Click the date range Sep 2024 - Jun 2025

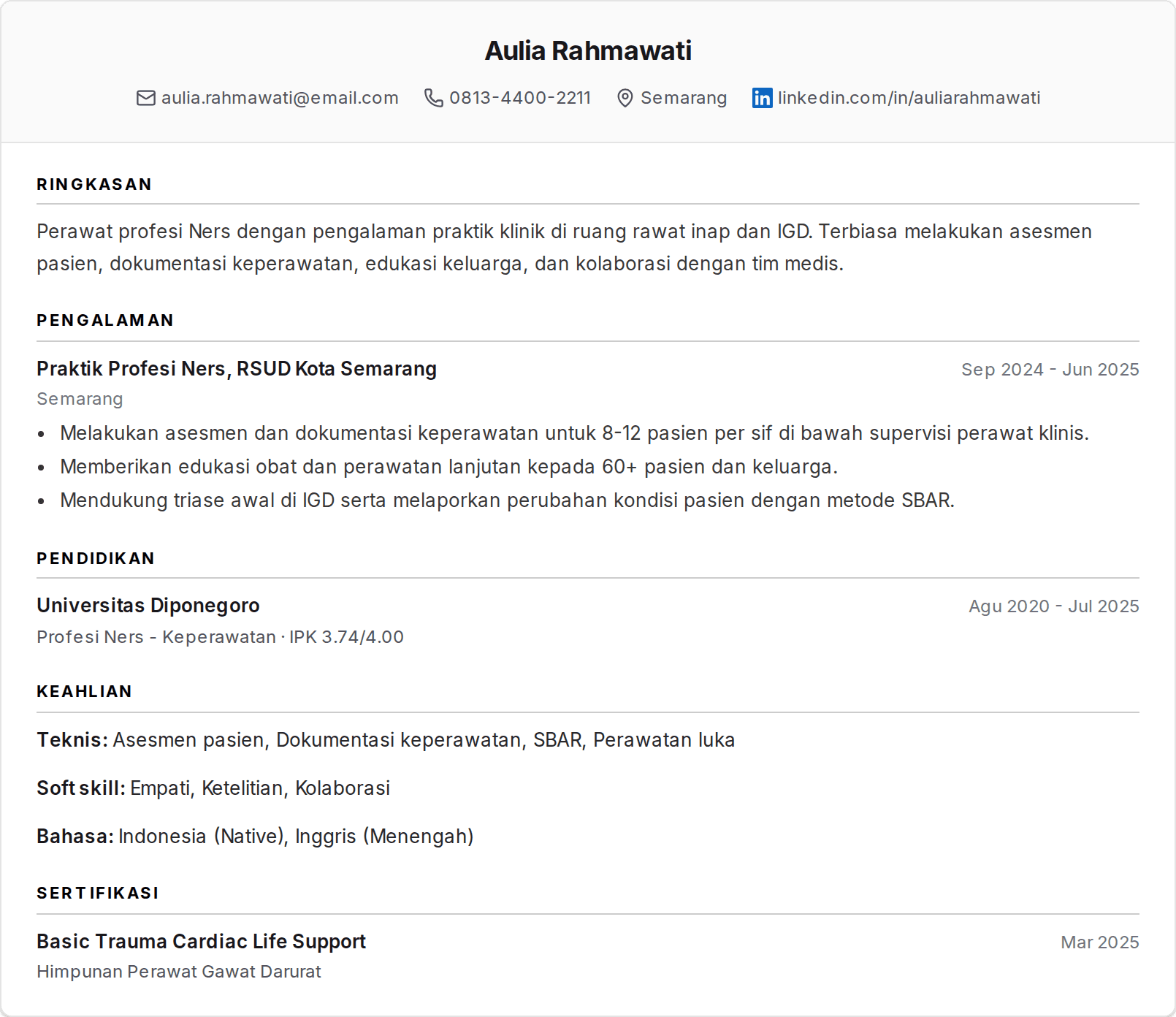(1050, 370)
